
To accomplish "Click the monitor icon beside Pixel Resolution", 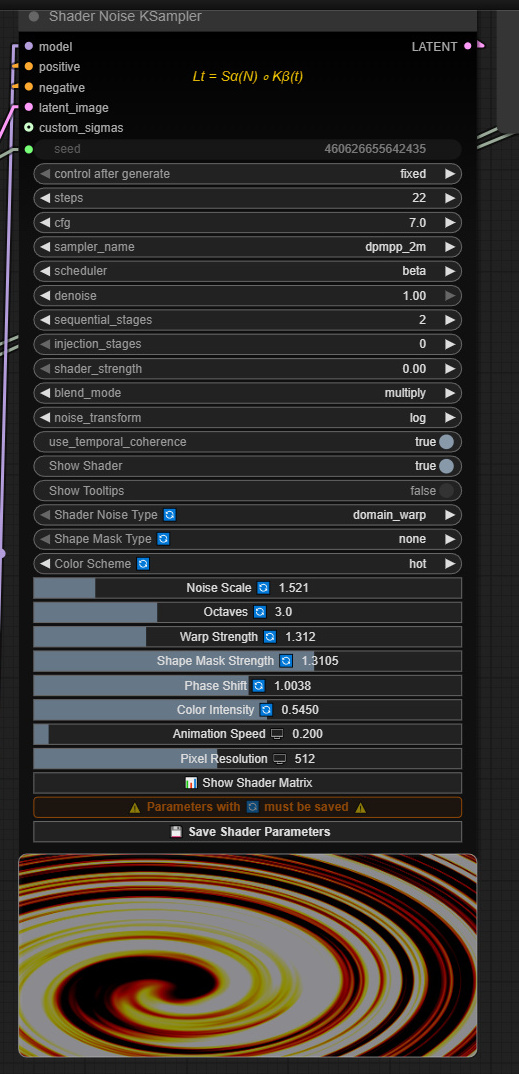I will 279,759.
